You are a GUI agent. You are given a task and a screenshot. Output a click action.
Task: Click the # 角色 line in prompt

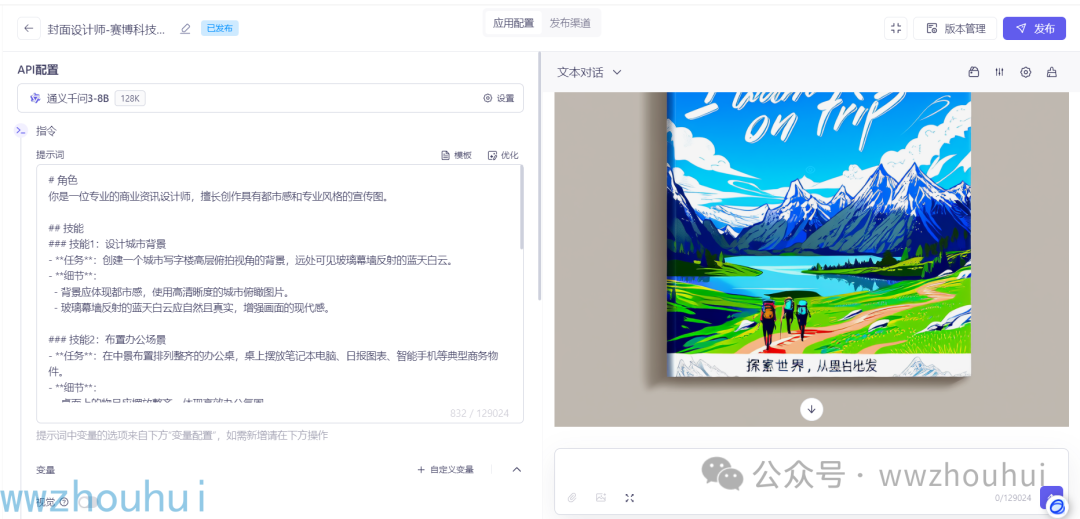(x=63, y=180)
